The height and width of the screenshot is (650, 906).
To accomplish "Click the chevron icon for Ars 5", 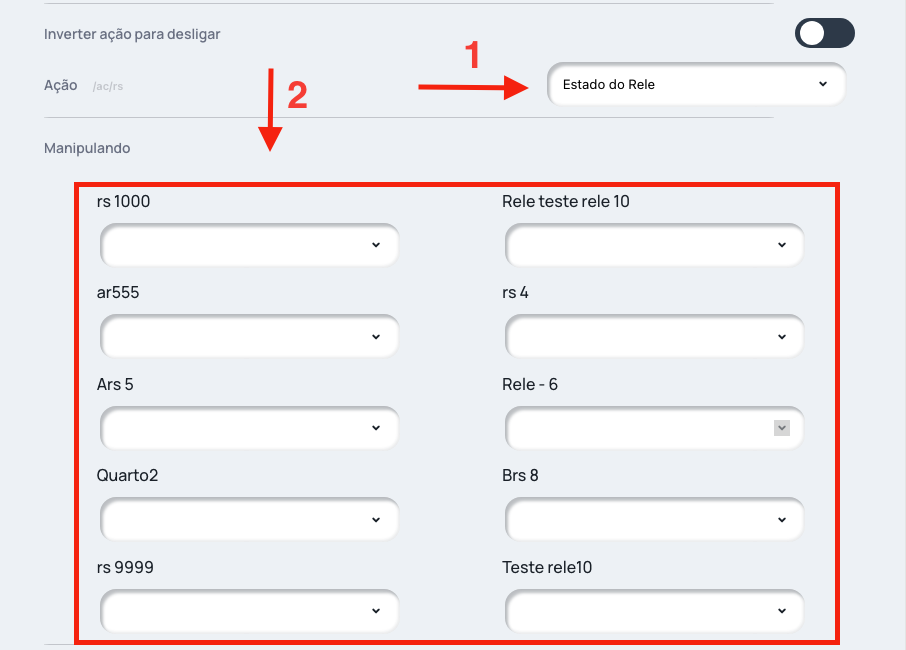I will click(x=376, y=428).
